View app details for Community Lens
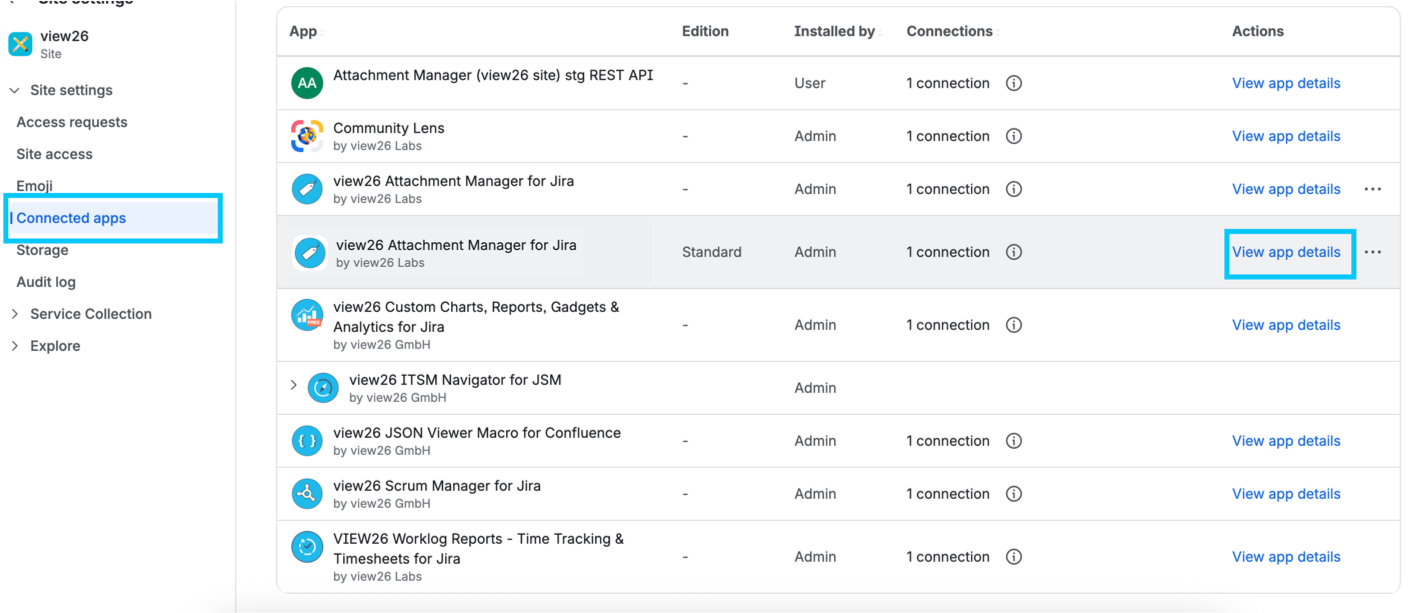Screen dimensions: 1423x613 1286,136
